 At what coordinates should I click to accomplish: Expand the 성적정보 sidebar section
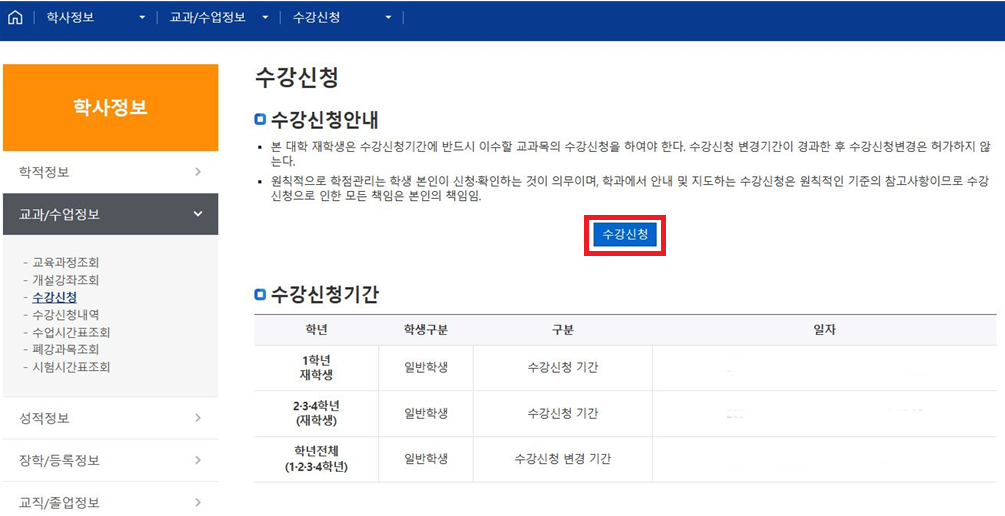(x=110, y=418)
